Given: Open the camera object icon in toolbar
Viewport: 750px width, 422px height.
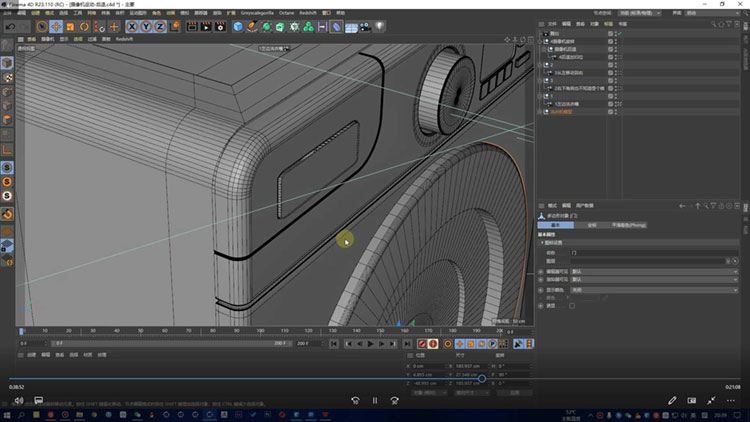Looking at the screenshot, I should [363, 26].
